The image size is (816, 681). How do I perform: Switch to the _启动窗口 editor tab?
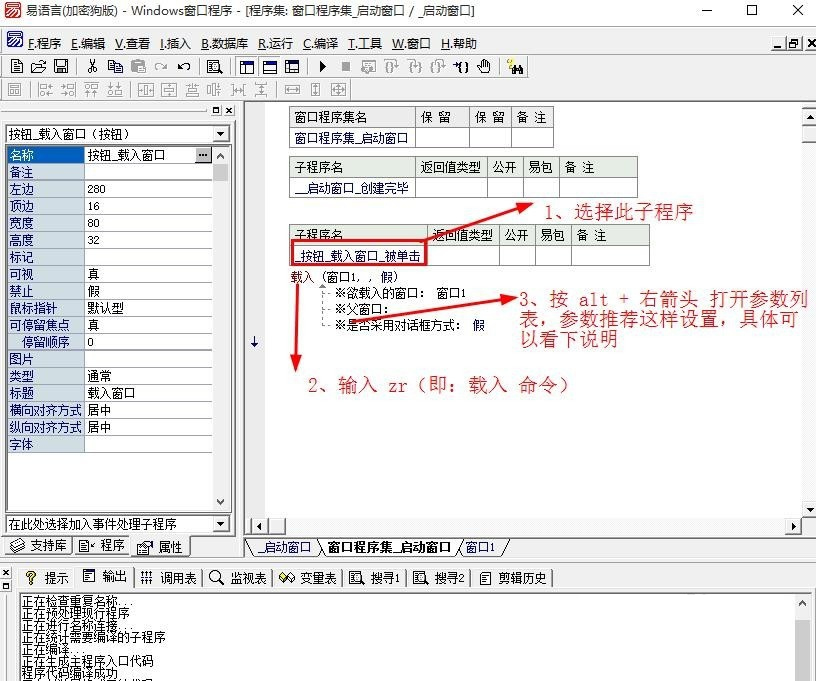[x=286, y=547]
